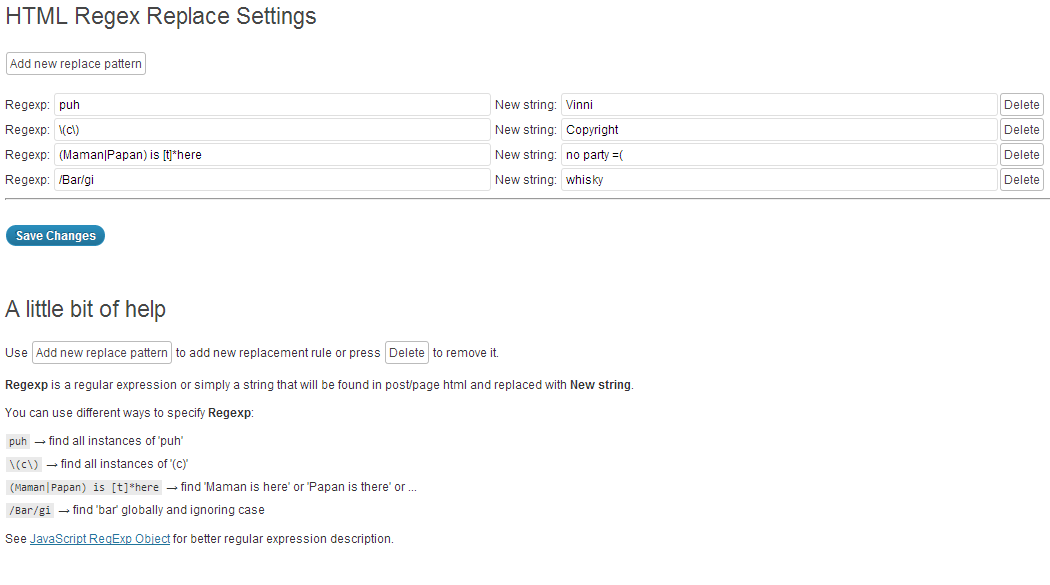Focus the Regexp field containing '\(c\)'
The image size is (1050, 585).
[x=272, y=130]
